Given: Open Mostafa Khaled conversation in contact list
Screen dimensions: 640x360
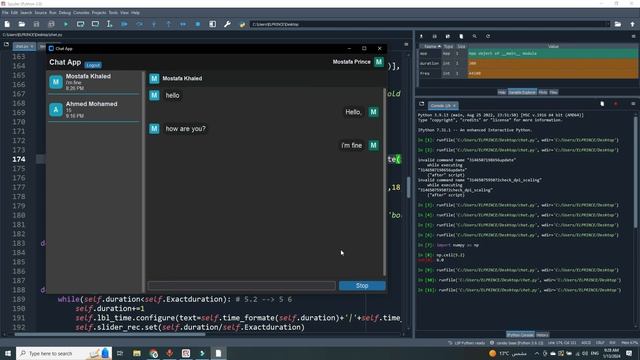Looking at the screenshot, I should pos(94,82).
